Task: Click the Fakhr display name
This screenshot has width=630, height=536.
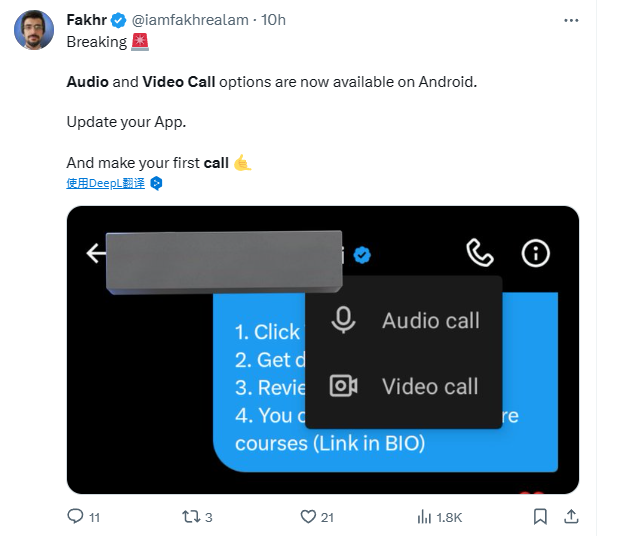Action: pyautogui.click(x=87, y=20)
